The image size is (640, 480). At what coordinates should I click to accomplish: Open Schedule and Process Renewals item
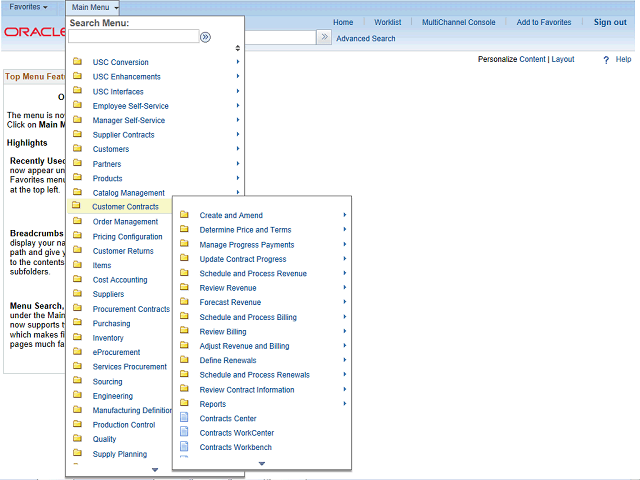(254, 375)
